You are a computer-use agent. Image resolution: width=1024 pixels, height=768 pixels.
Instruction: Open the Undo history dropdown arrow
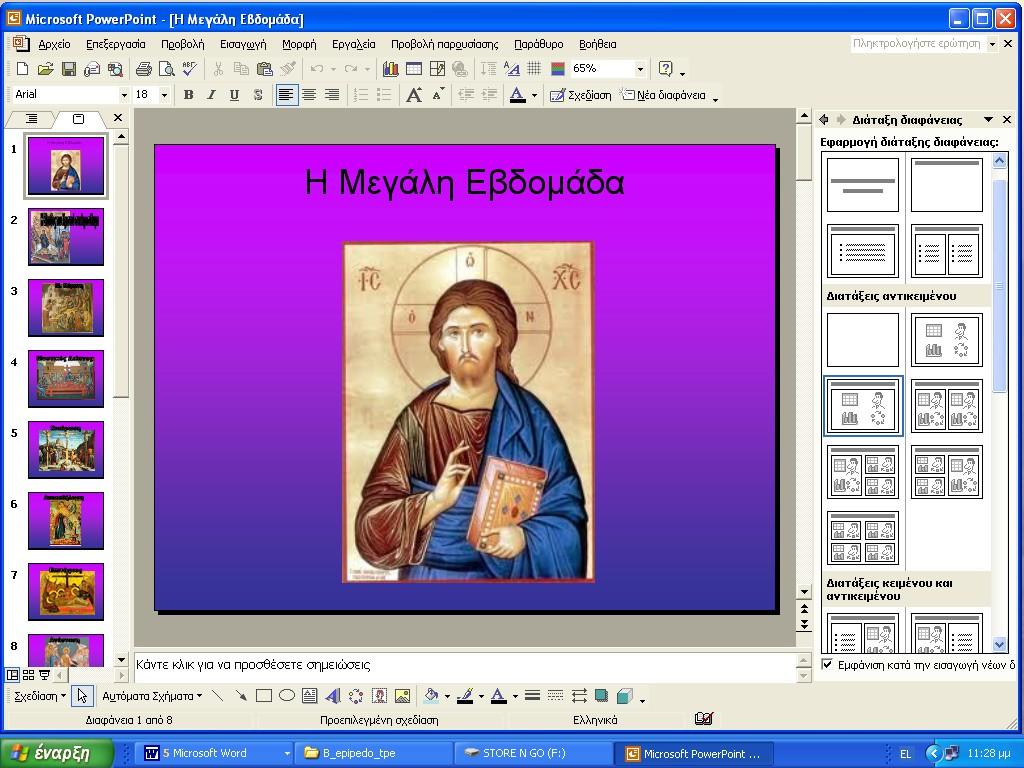point(333,69)
